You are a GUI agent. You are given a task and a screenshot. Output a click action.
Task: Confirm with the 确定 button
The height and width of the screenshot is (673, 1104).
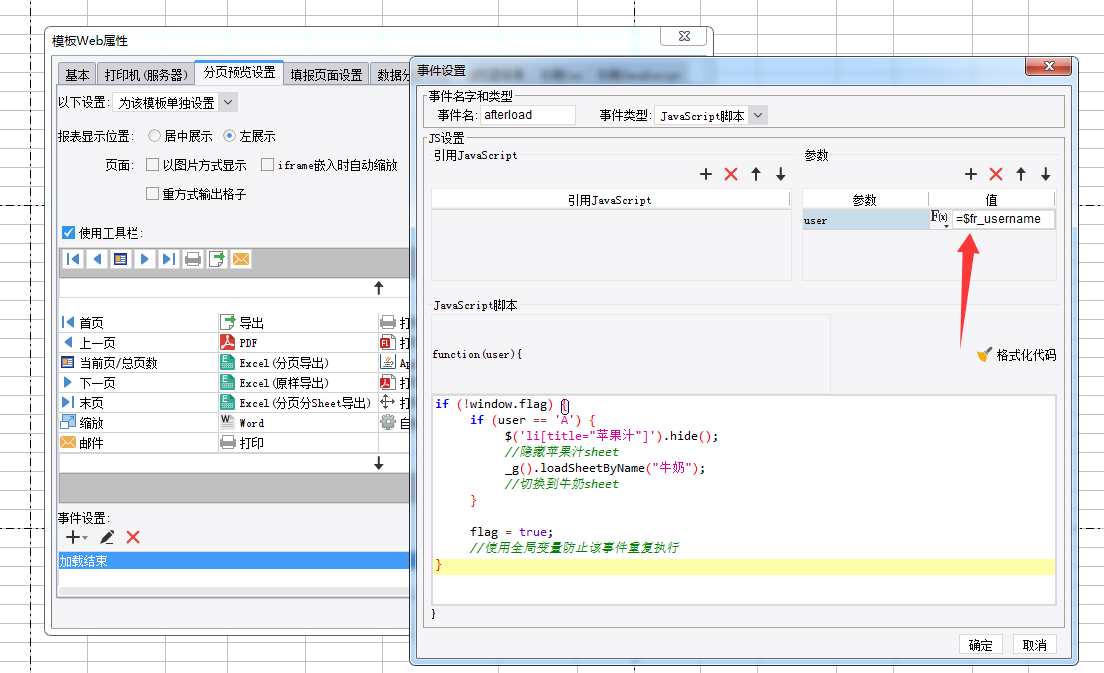click(x=980, y=645)
